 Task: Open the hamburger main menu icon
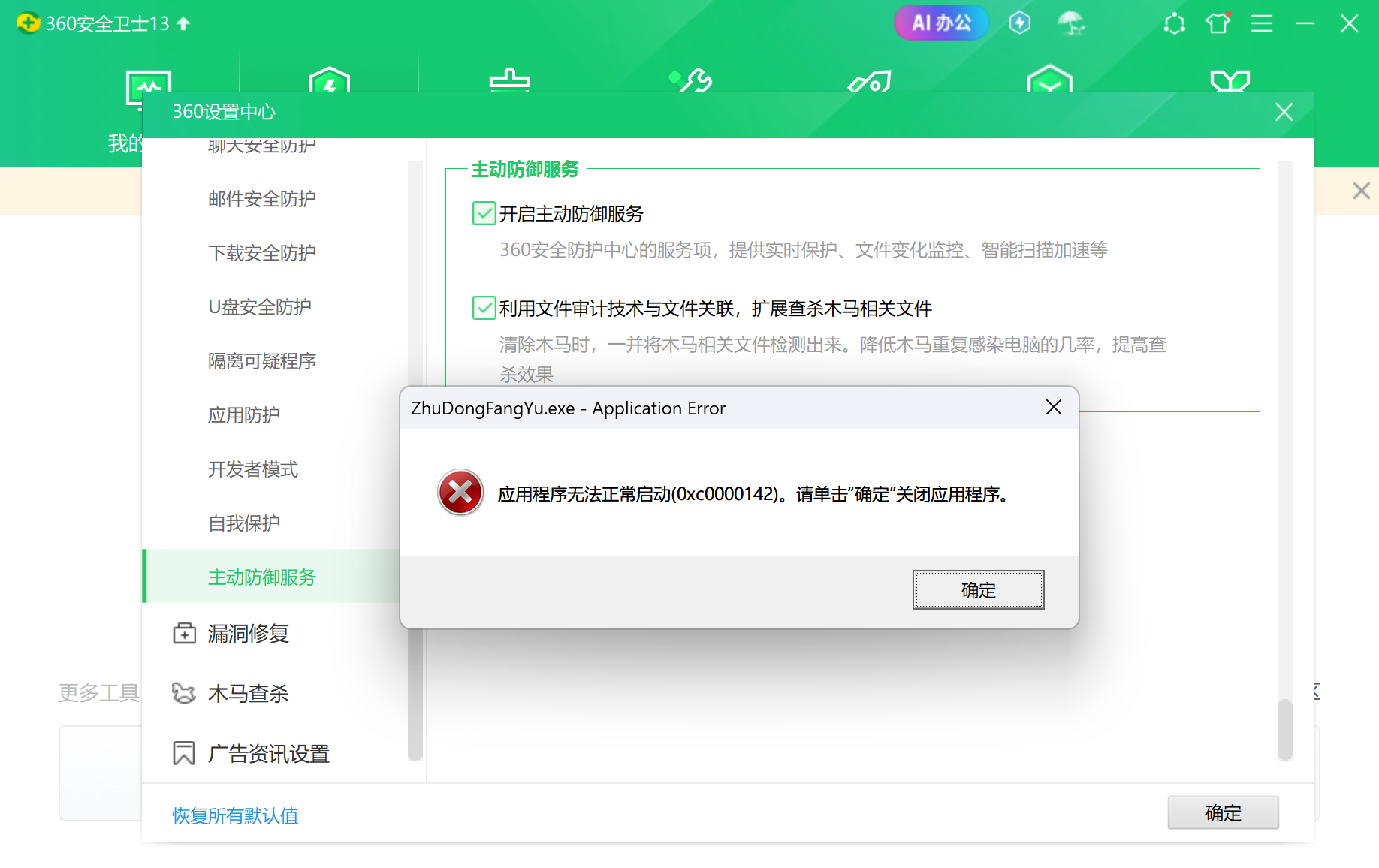tap(1261, 23)
